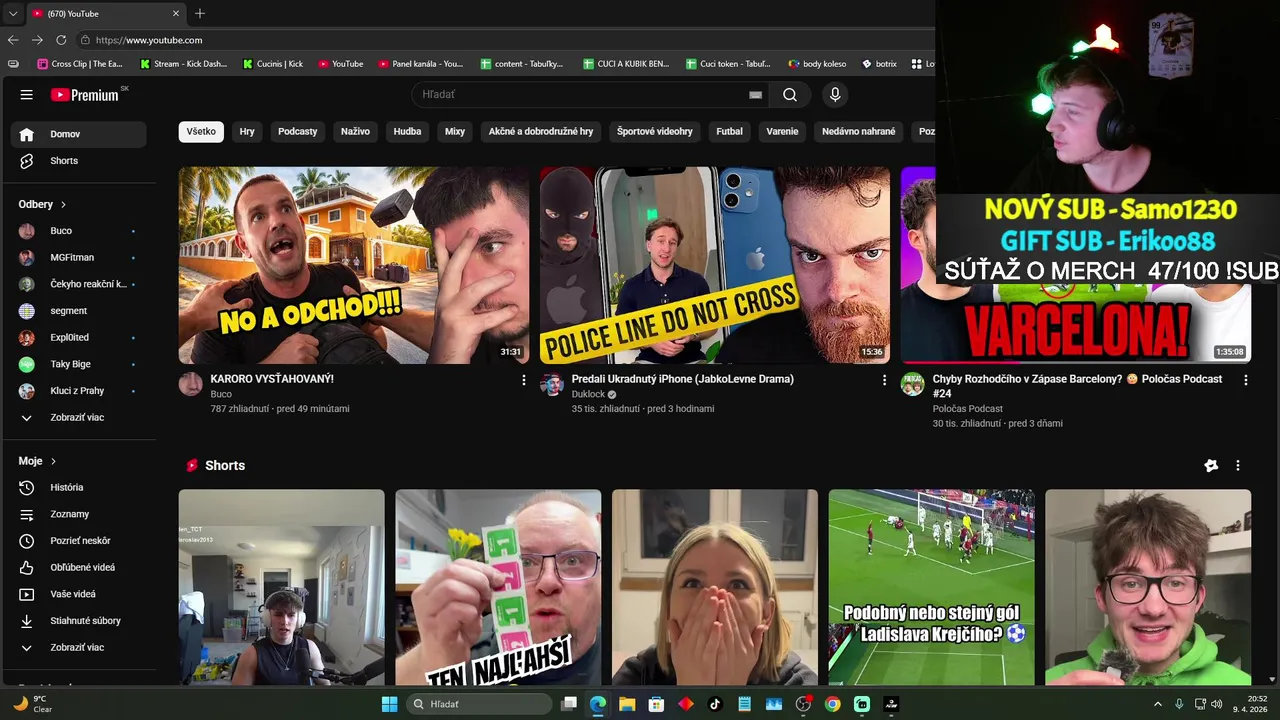
Task: Select Nedávno nahrané filter chip
Action: point(859,132)
